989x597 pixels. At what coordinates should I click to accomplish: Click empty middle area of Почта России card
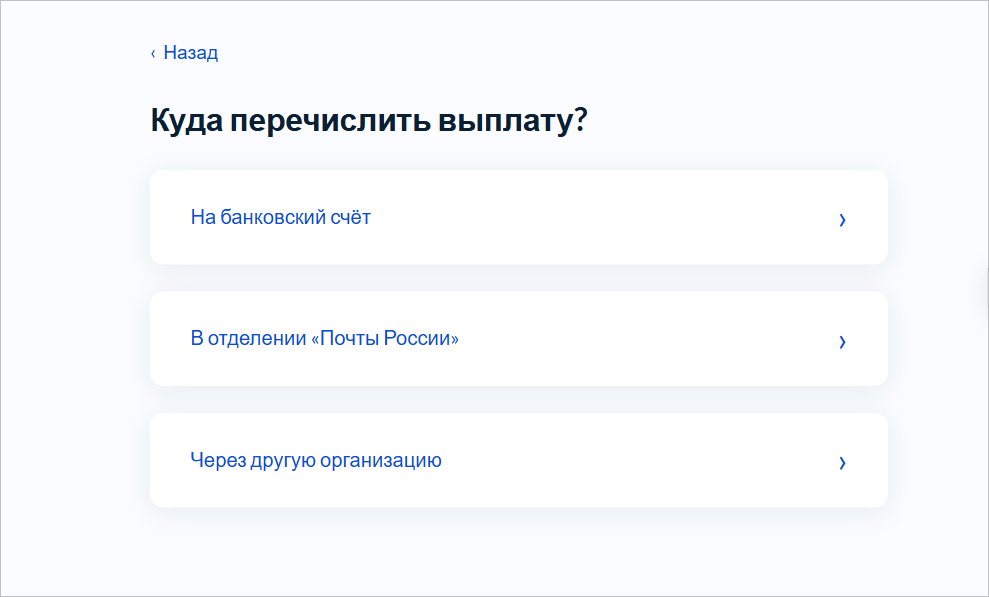click(x=643, y=339)
